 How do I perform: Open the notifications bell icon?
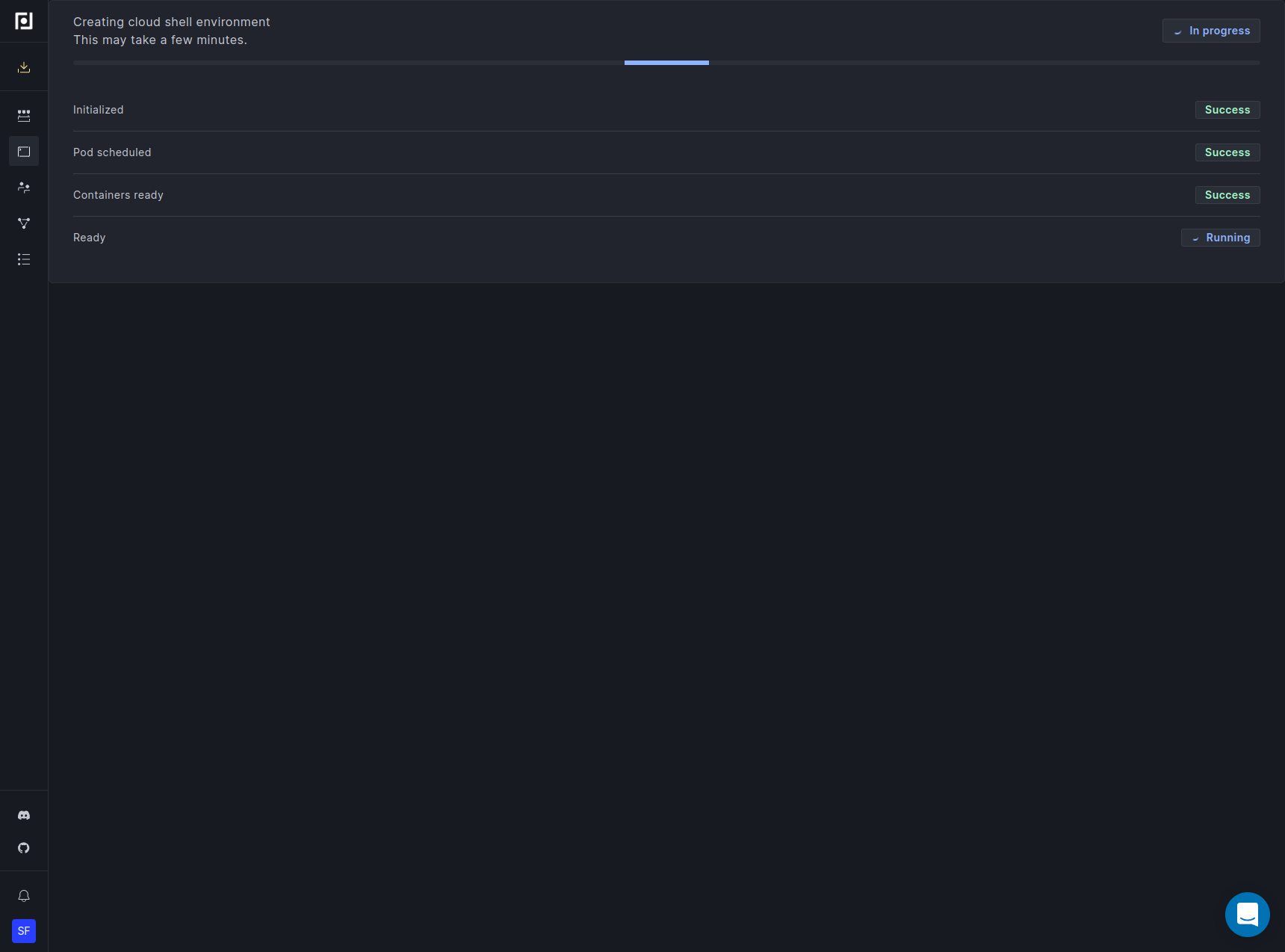tap(24, 896)
